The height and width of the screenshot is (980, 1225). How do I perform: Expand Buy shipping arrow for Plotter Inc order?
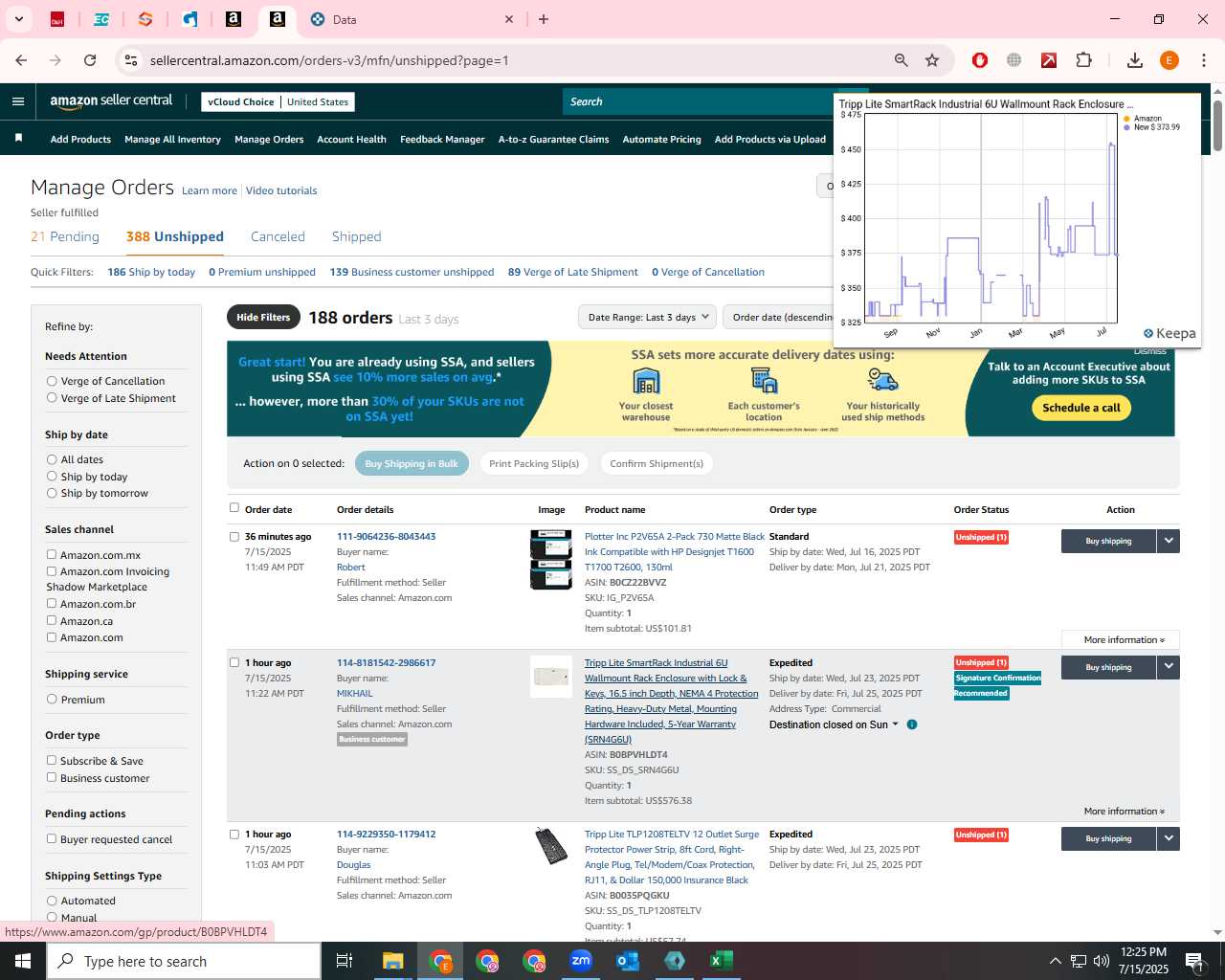click(1169, 541)
